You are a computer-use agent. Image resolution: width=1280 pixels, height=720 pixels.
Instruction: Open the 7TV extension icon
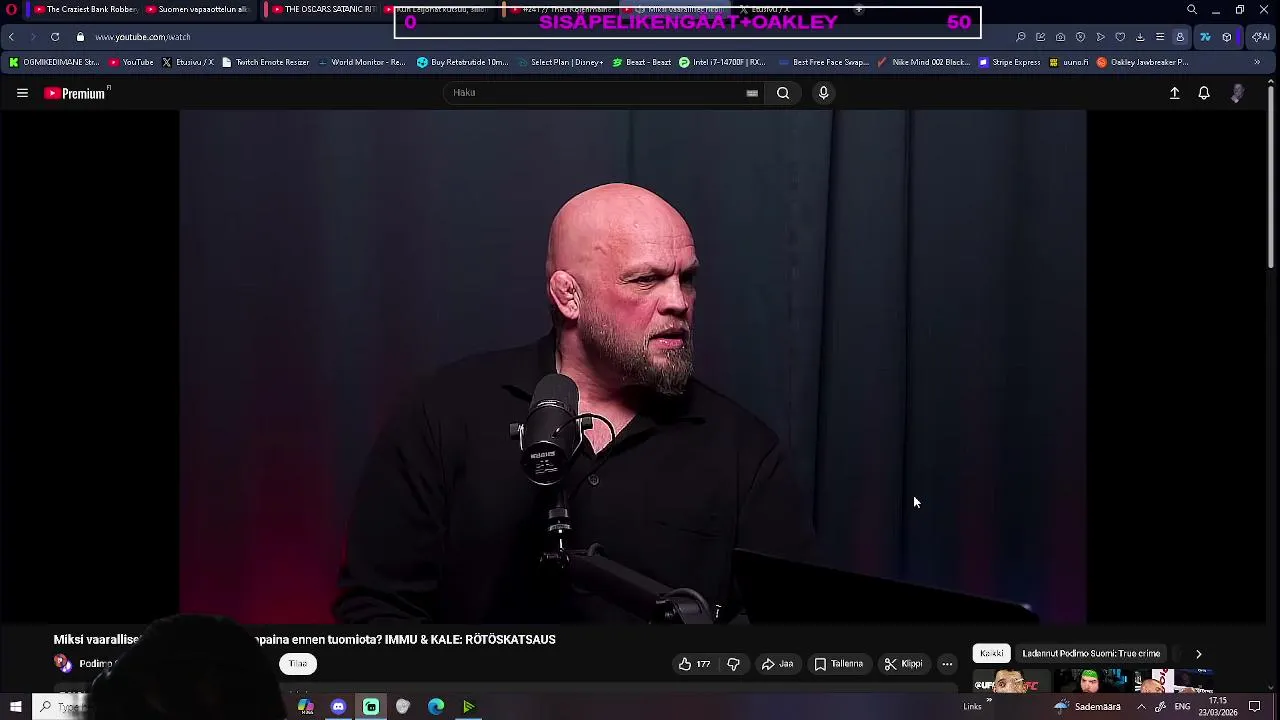[1205, 37]
